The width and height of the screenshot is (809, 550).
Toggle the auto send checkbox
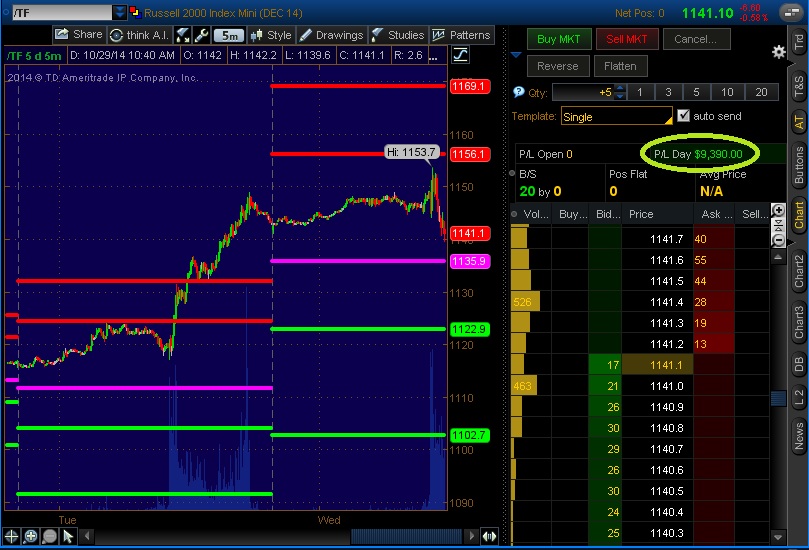[684, 116]
